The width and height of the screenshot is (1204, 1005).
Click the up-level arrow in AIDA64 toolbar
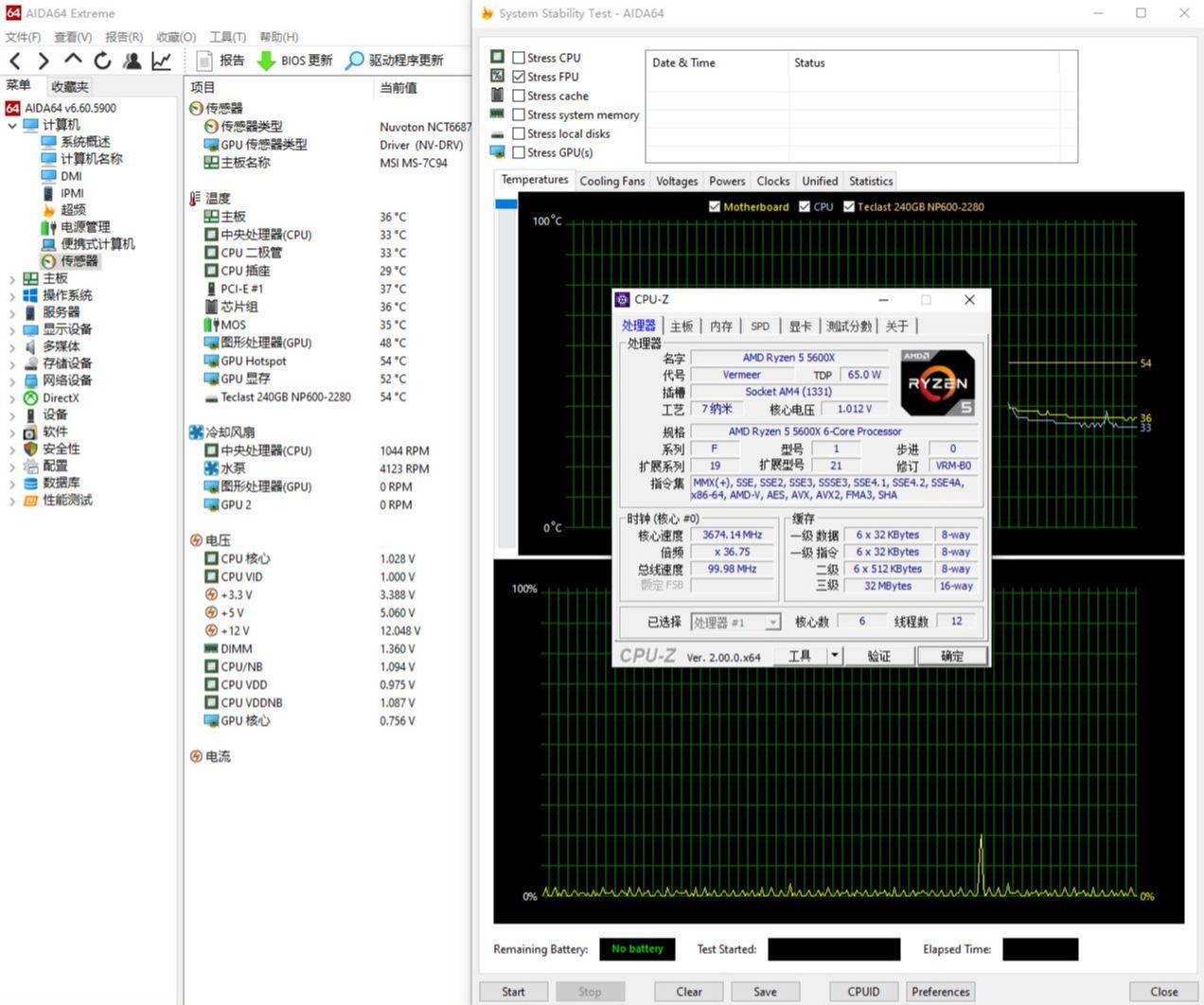[x=73, y=61]
